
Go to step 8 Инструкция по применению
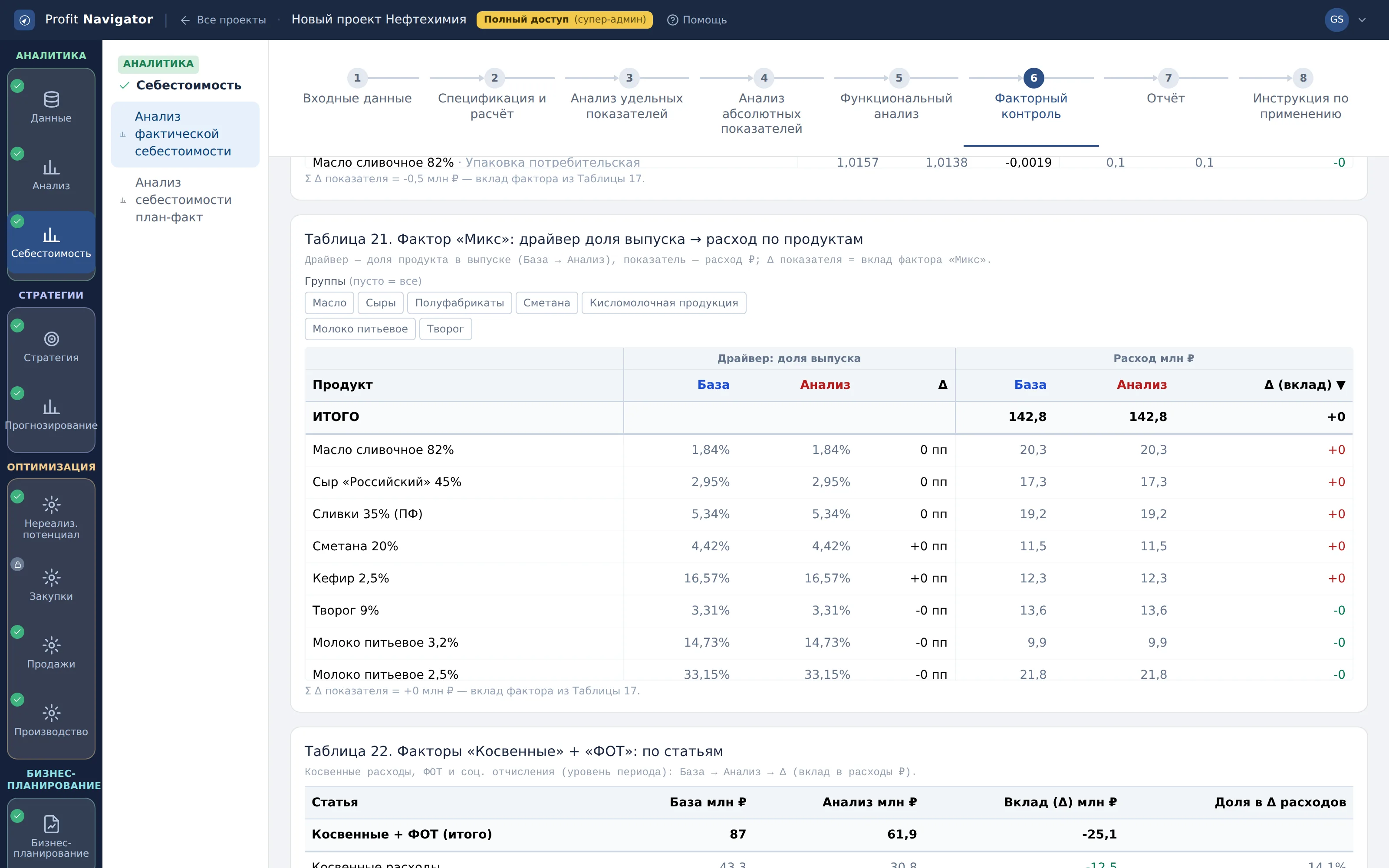pyautogui.click(x=1300, y=95)
